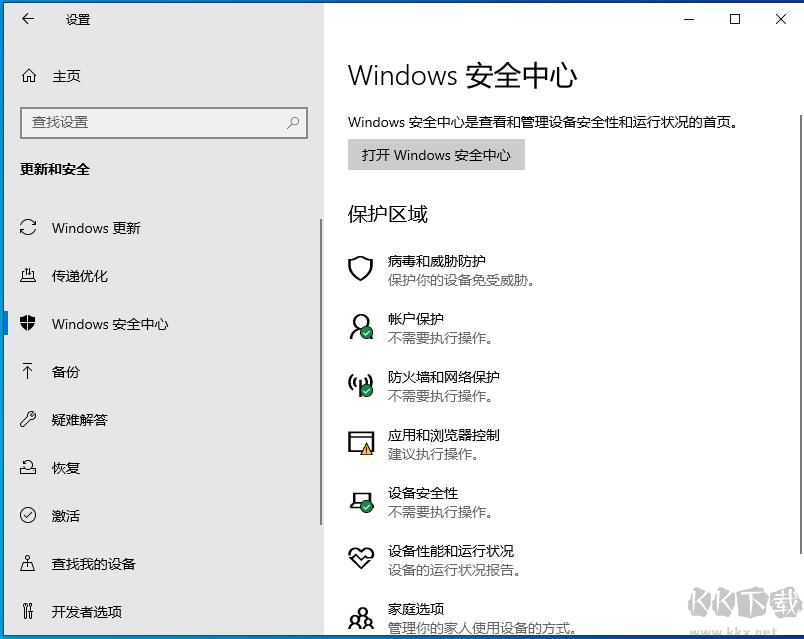Click the right content pane scrollbar
Screen dimensions: 804x639
click(800, 334)
